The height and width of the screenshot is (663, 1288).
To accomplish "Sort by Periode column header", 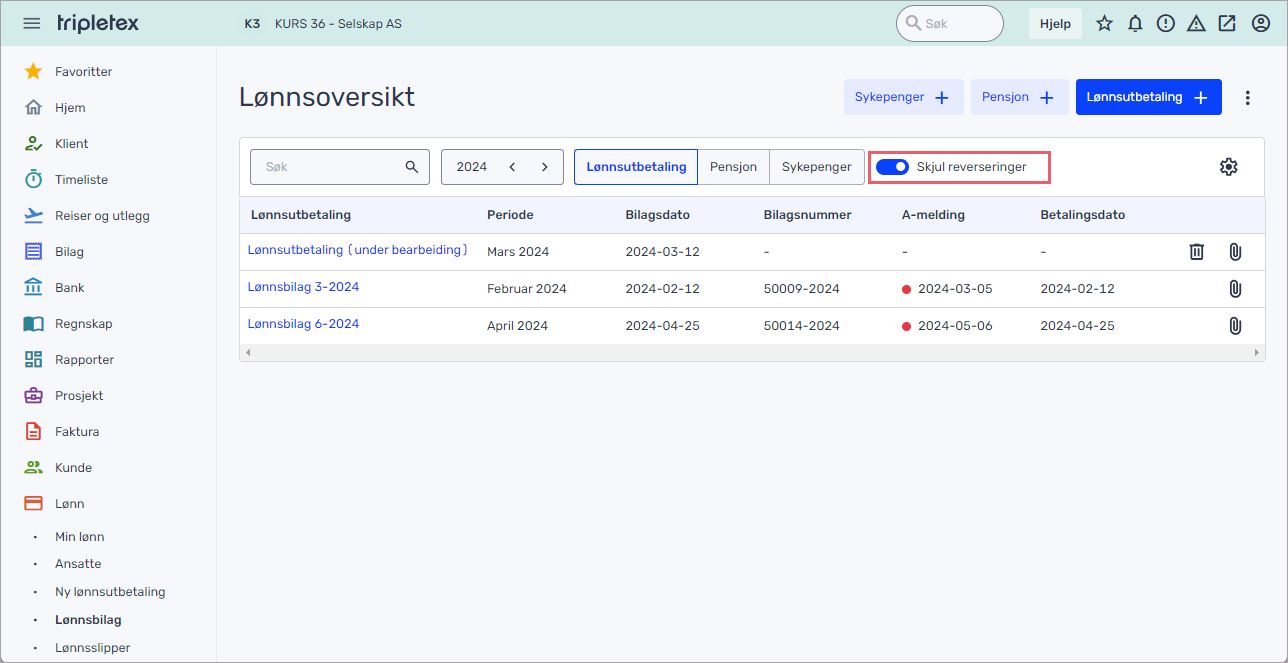I will point(510,215).
